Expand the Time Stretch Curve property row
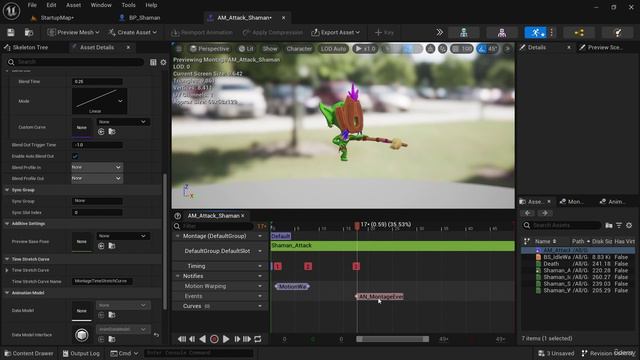Viewport: 640px width, 360px height. pyautogui.click(x=7, y=270)
